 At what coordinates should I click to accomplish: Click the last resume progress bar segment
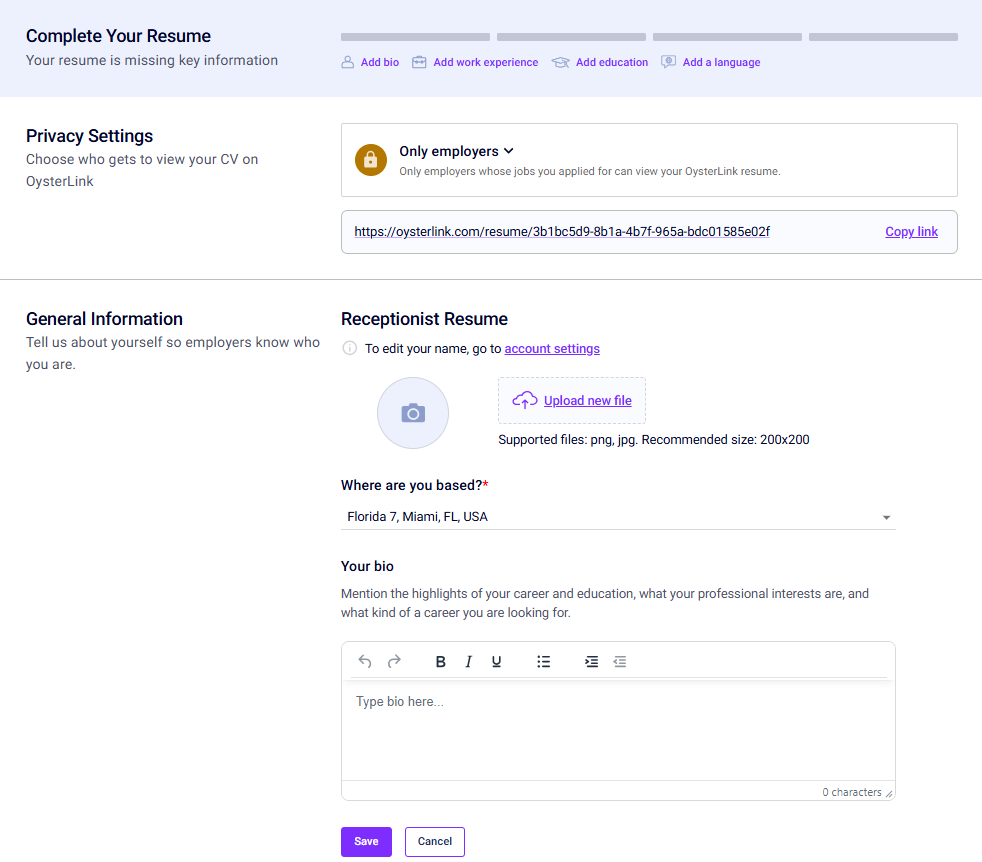pyautogui.click(x=883, y=37)
